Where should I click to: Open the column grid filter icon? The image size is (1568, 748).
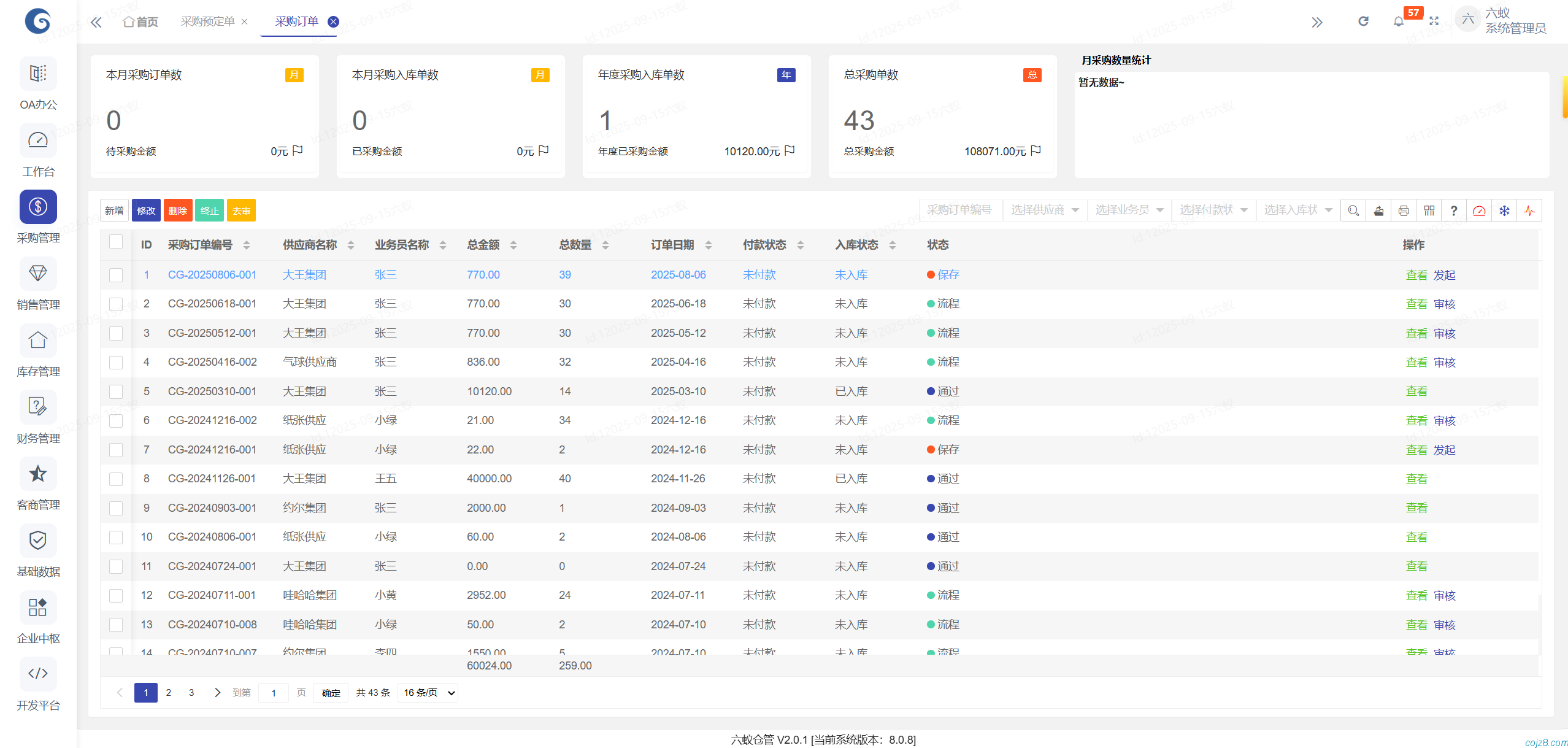[x=1429, y=210]
